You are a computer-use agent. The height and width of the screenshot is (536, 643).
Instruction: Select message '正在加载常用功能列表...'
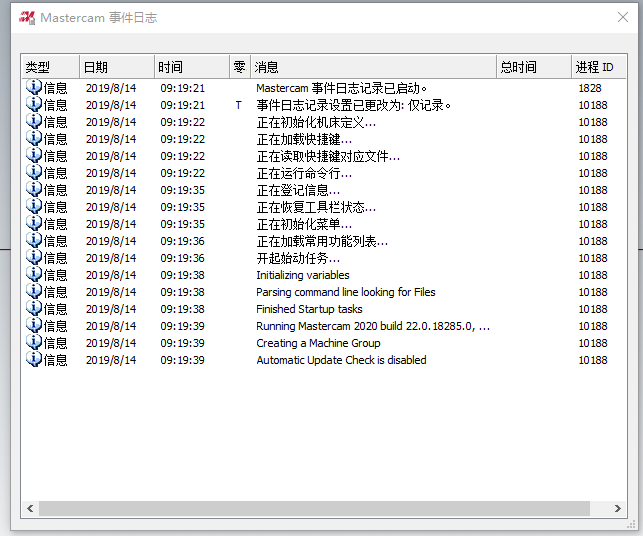click(x=322, y=241)
